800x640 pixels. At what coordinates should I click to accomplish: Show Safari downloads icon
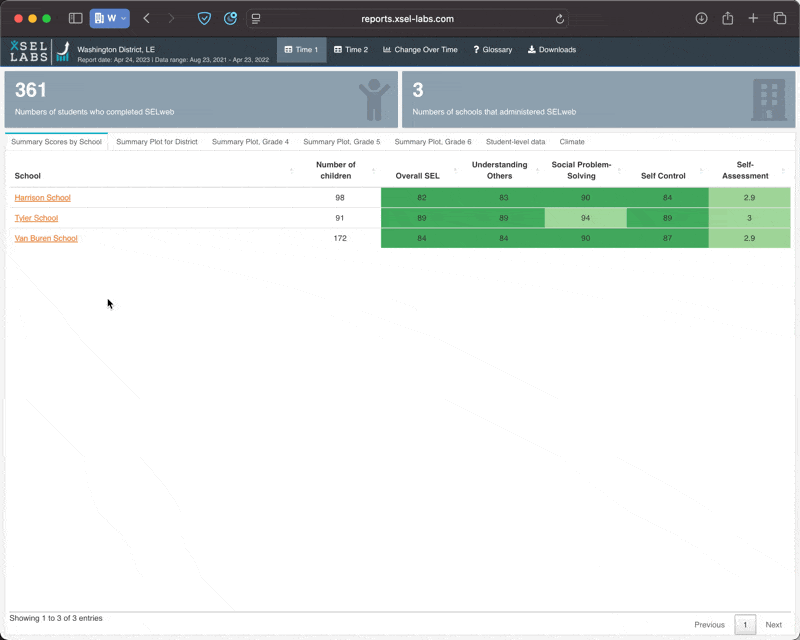point(702,18)
